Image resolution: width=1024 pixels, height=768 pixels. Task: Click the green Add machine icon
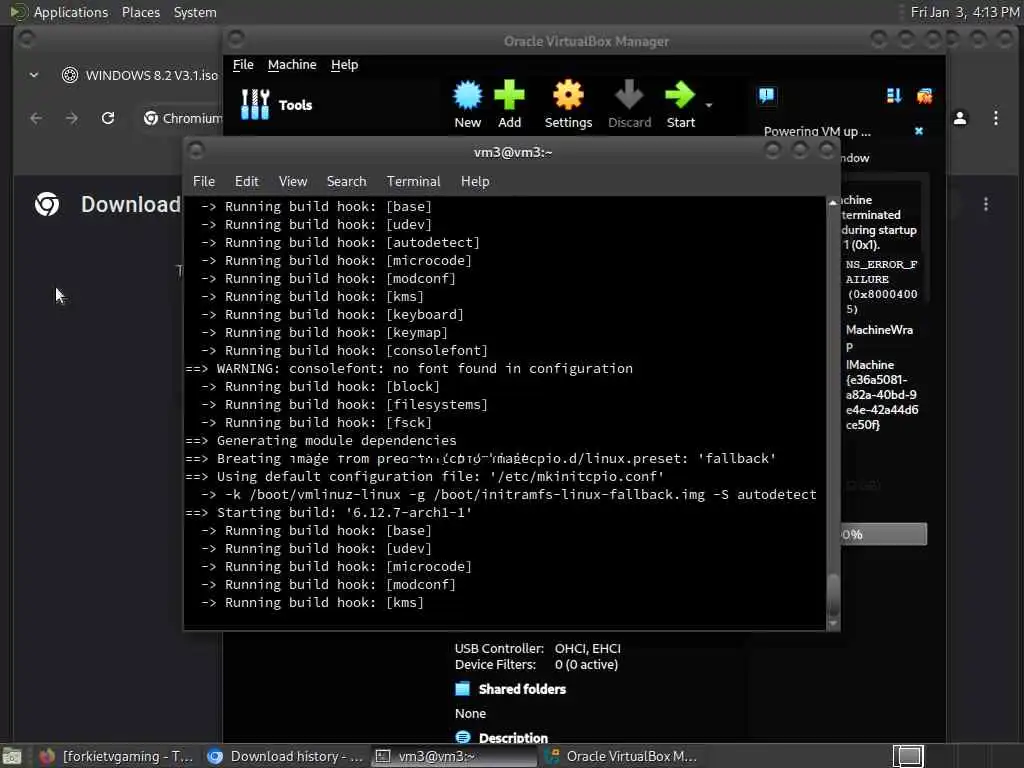pyautogui.click(x=509, y=104)
